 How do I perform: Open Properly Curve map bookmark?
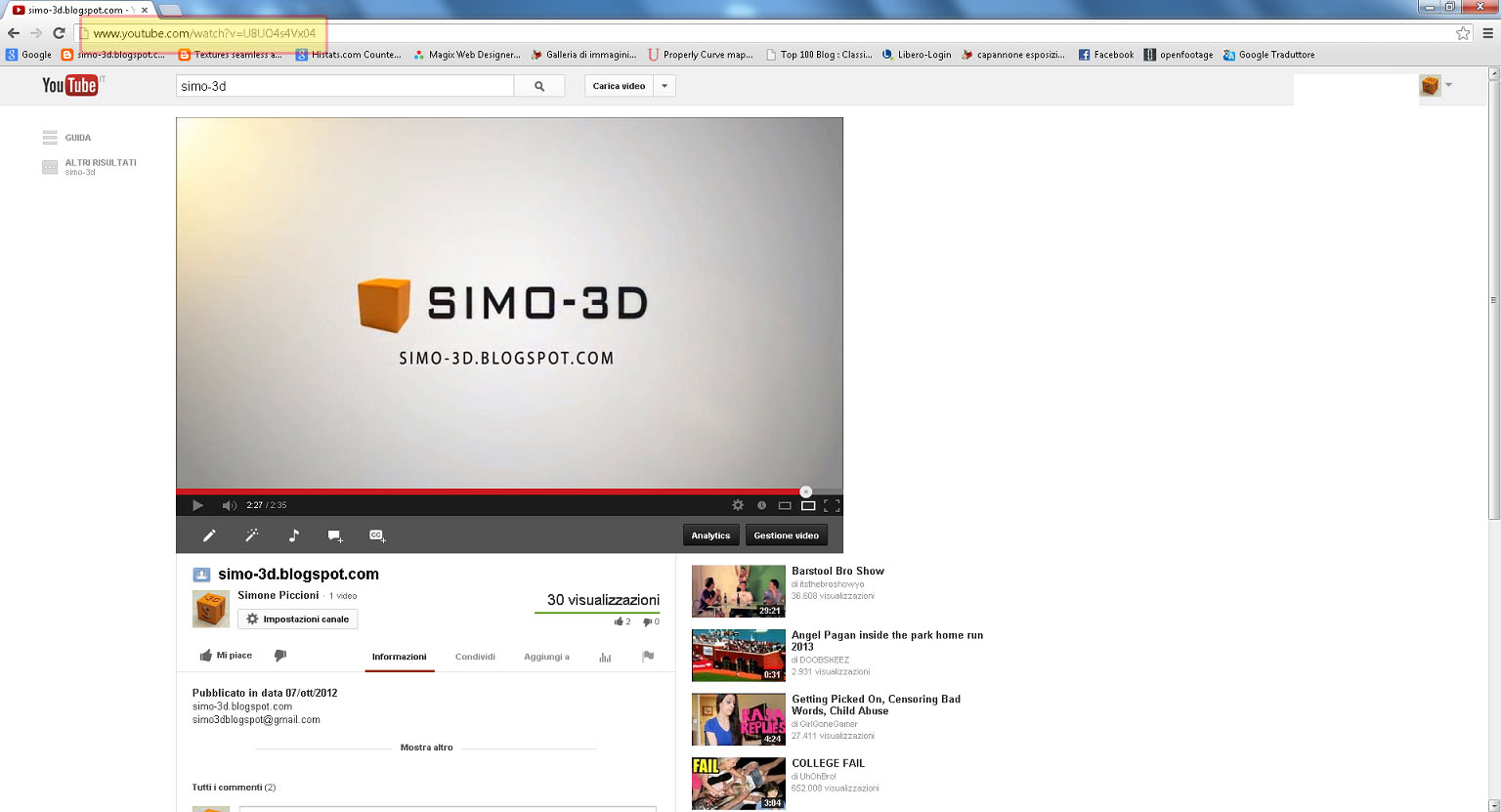(701, 55)
